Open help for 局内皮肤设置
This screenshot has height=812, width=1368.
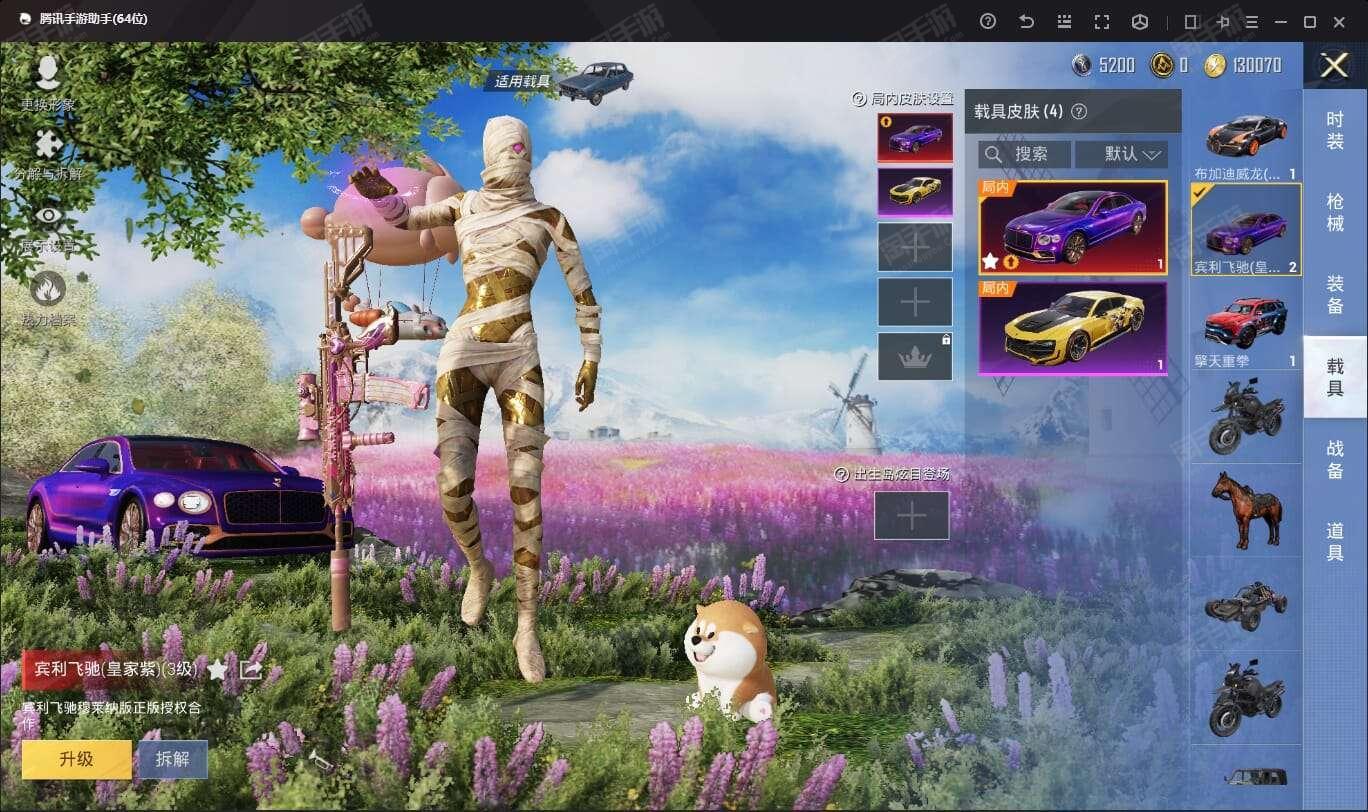click(x=859, y=99)
